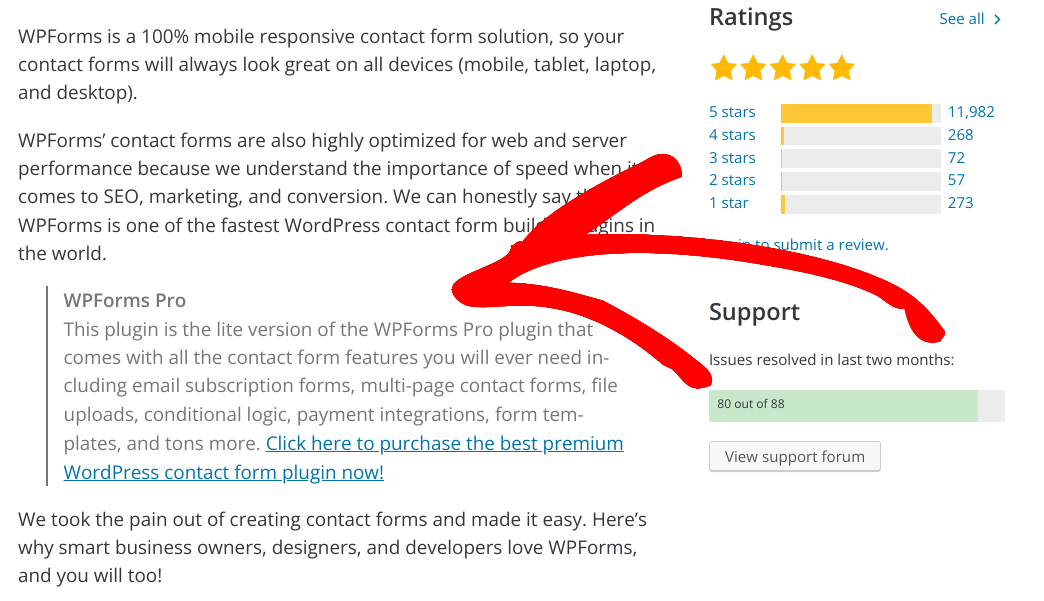Click the purchase premium WPForms link

(444, 443)
